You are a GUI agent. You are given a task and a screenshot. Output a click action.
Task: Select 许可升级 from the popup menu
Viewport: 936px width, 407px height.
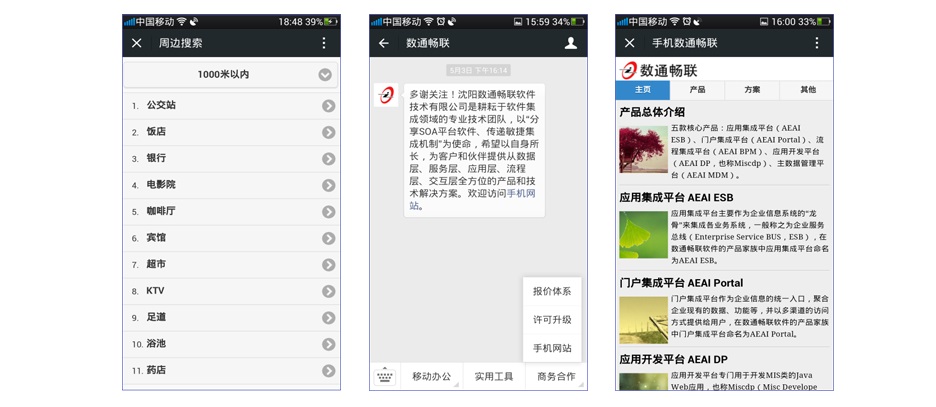coord(552,320)
